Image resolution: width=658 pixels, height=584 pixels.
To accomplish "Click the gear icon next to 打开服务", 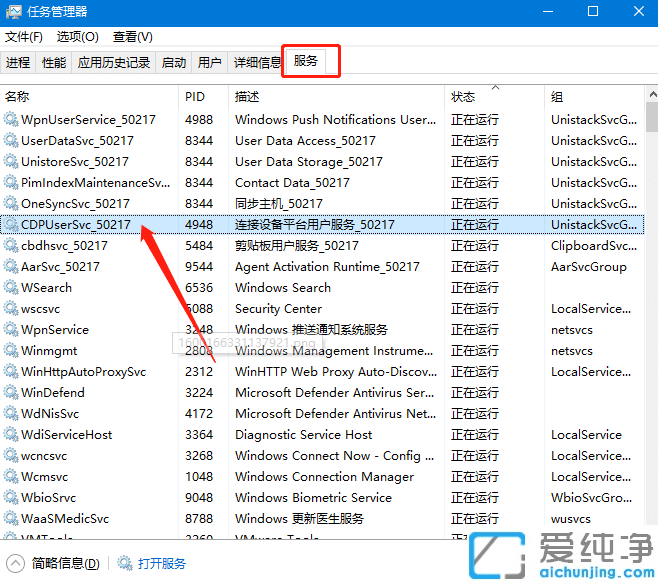I will [125, 563].
